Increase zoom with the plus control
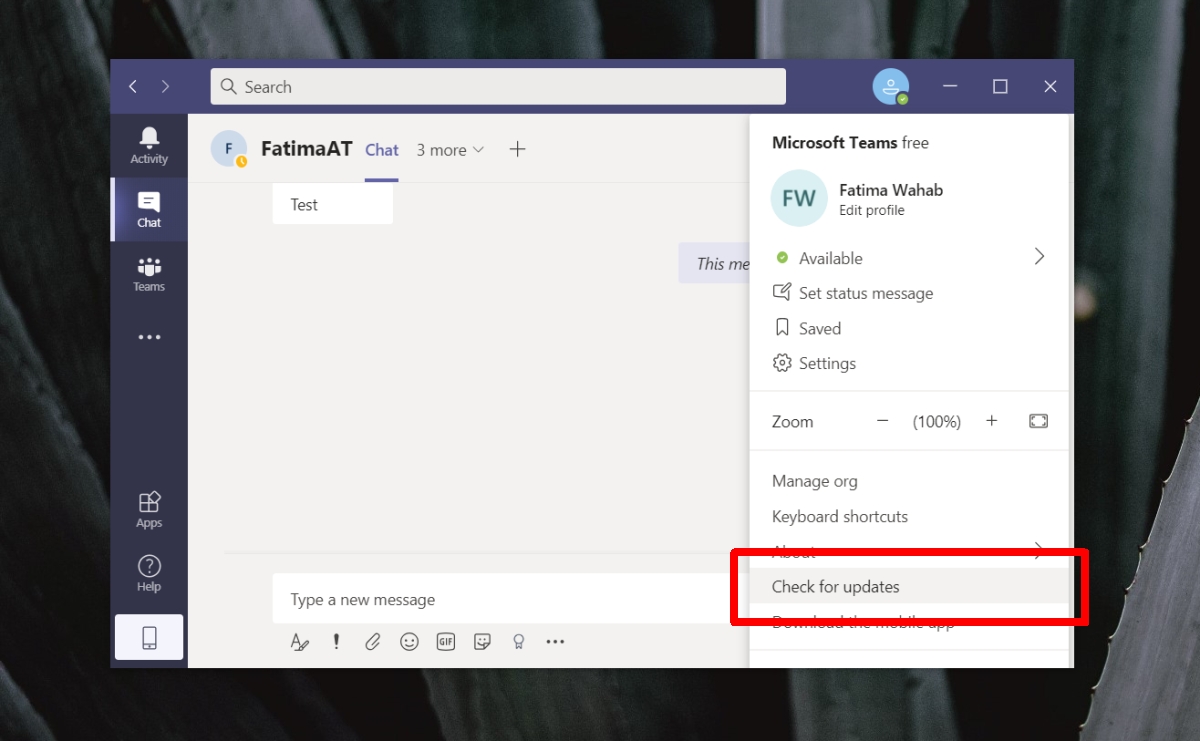 [991, 421]
